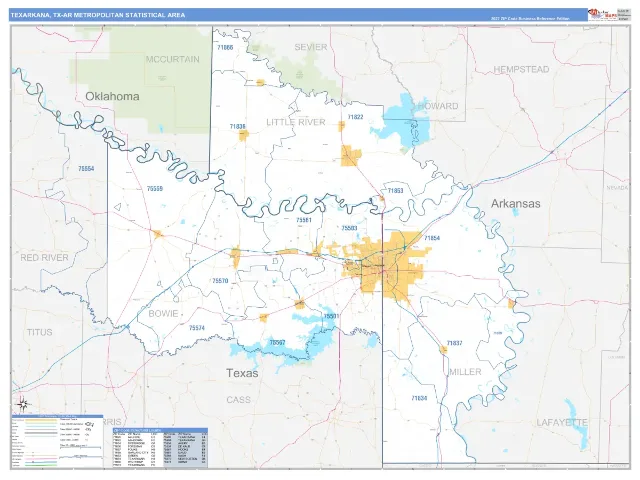Click the 'TITUS' county label

coord(40,332)
